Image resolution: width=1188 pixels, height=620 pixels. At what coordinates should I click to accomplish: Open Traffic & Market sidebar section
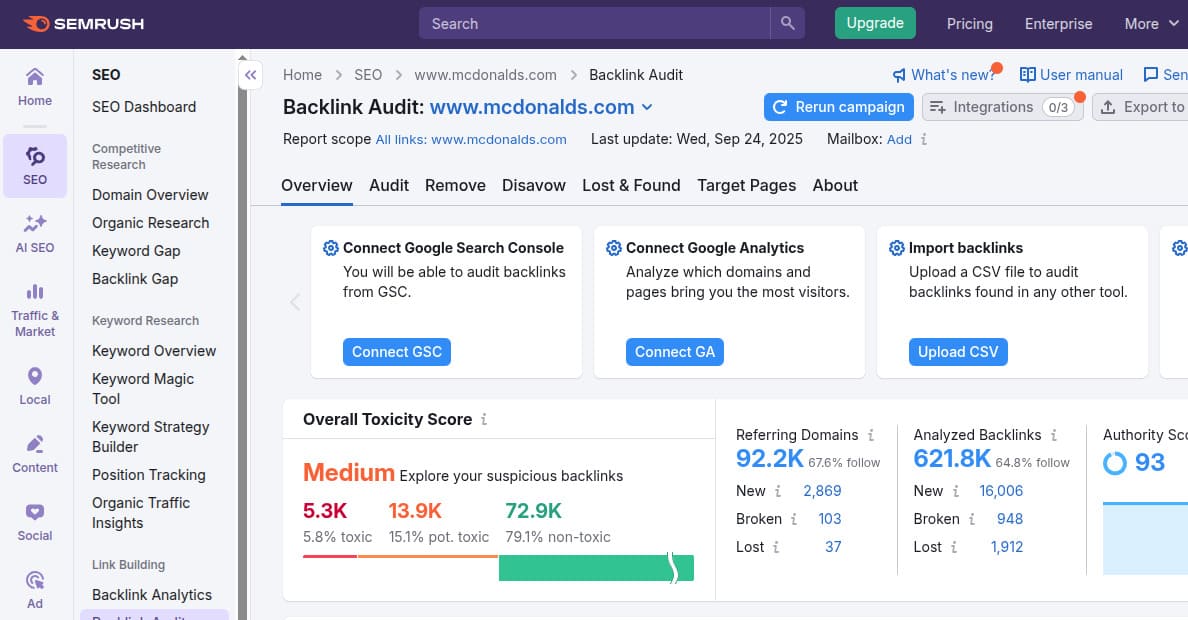click(35, 310)
